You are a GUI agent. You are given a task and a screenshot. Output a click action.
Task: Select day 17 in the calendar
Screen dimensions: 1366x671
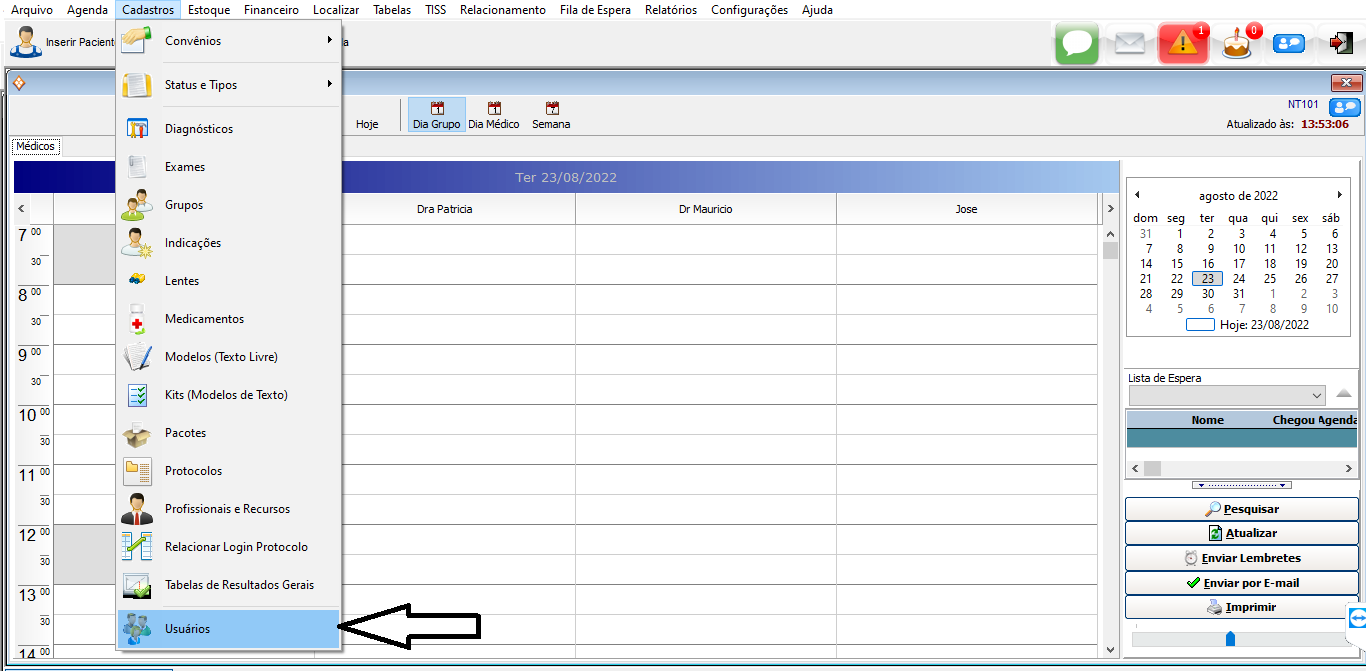[x=1238, y=264]
